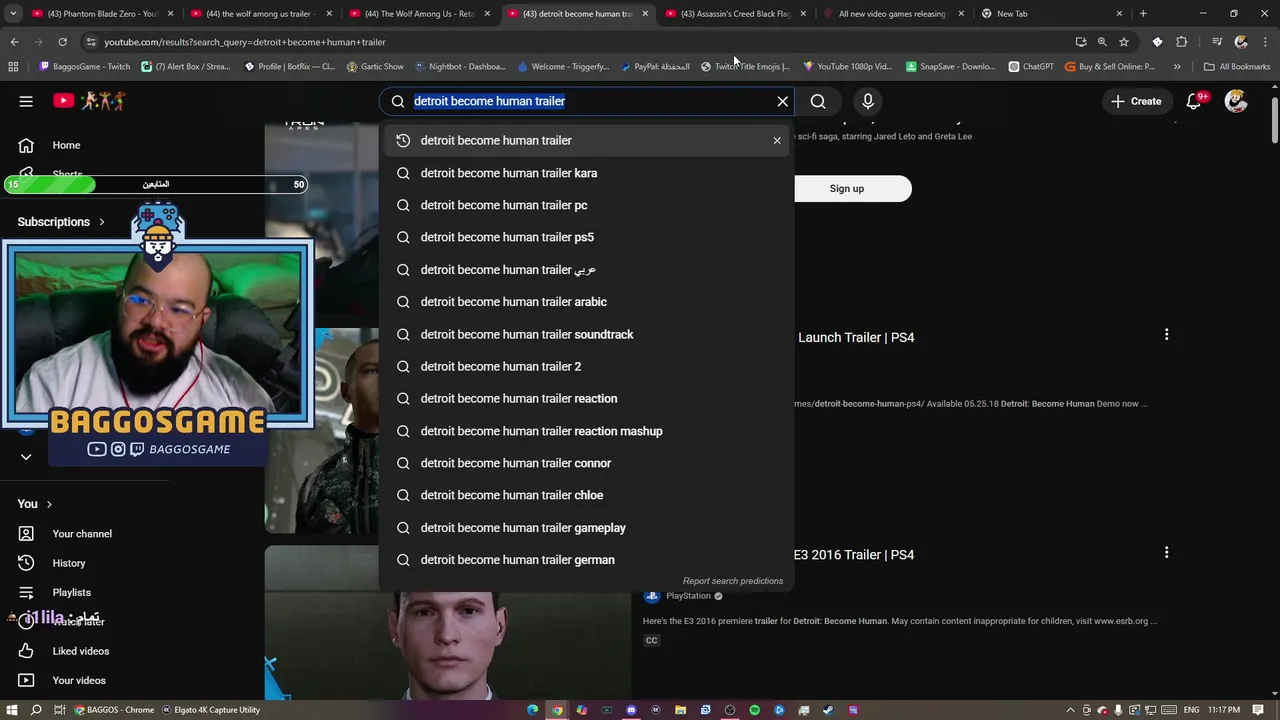Open more options for E3 2016 Trailer video
Viewport: 1280px width, 720px height.
[1166, 552]
